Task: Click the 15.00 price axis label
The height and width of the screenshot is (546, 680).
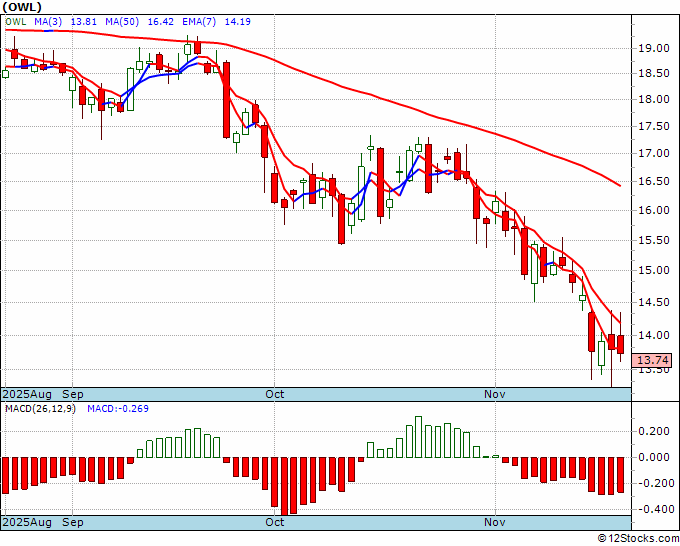Action: pos(654,271)
